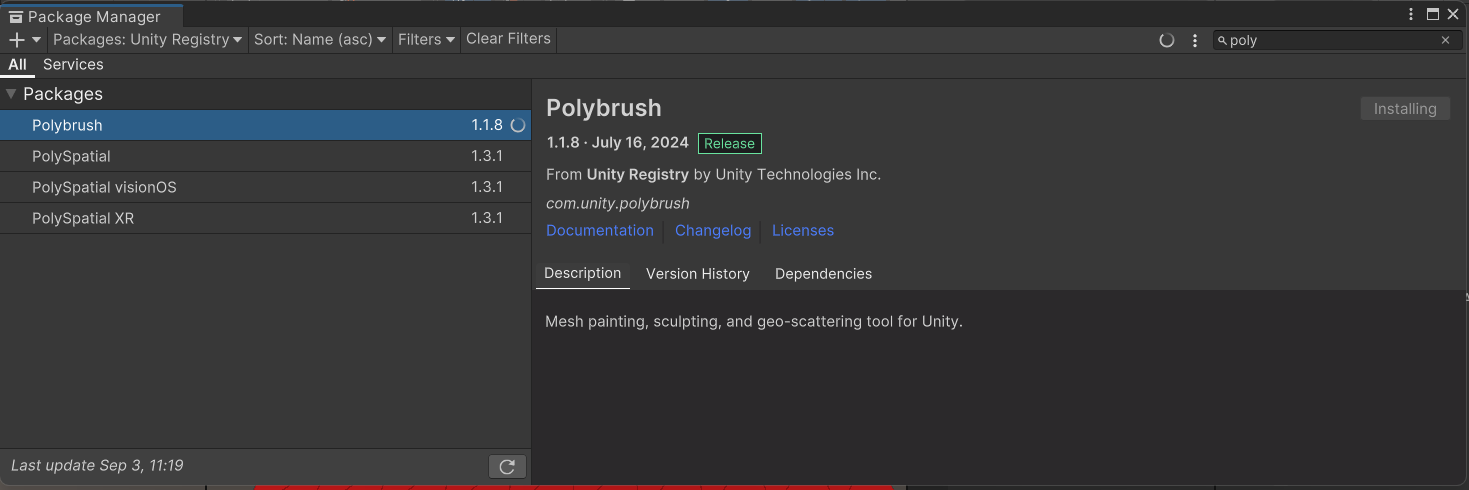
Task: Click the loading spinner in the toolbar
Action: click(x=1166, y=41)
